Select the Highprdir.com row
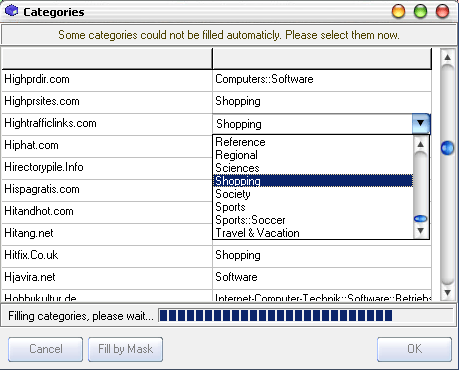This screenshot has height=370, width=459. [107, 80]
